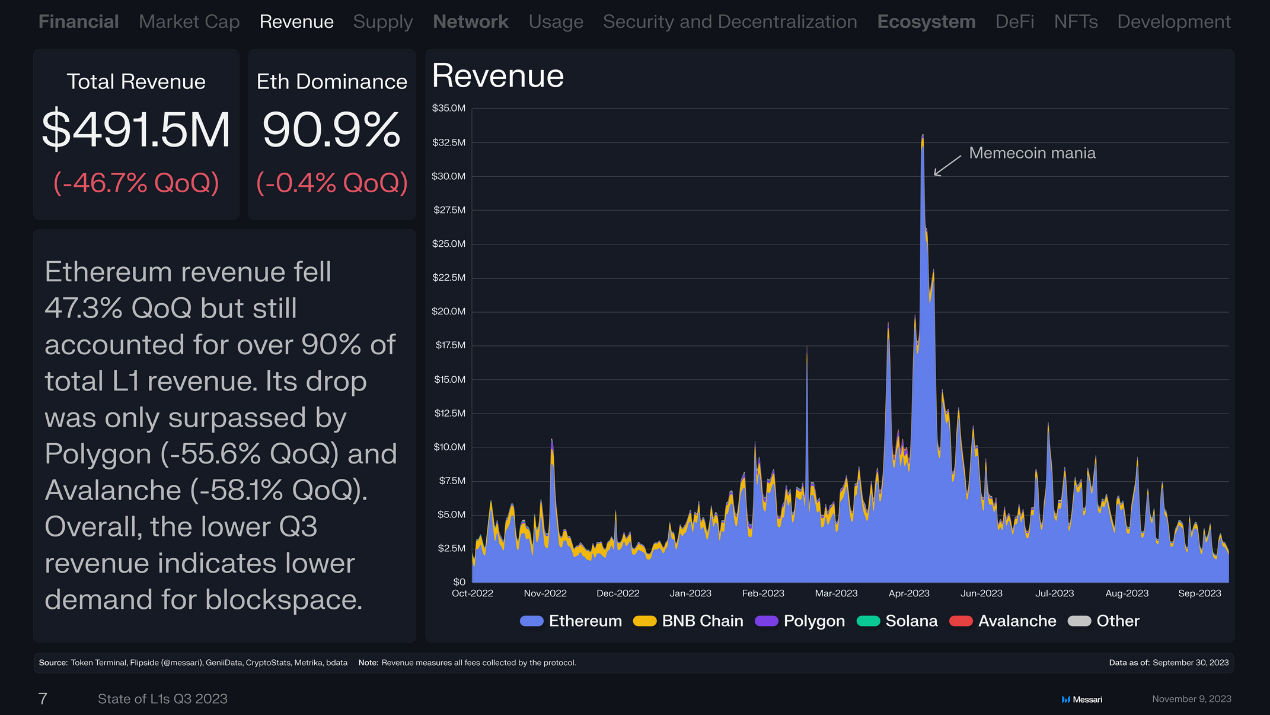Click the Messari logo icon

click(1065, 699)
